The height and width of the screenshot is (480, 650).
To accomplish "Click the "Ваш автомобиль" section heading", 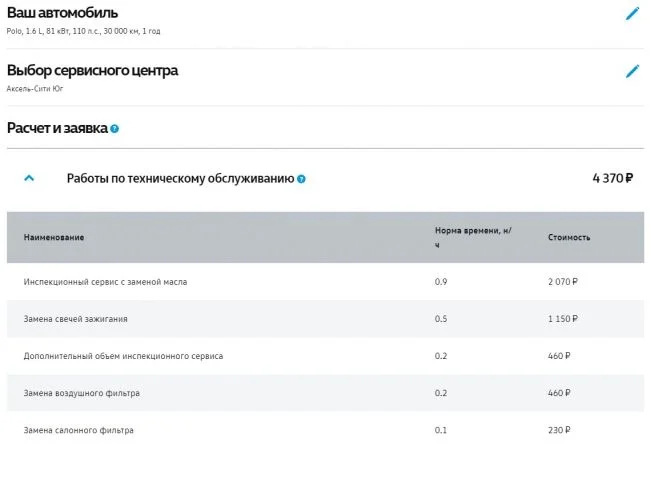I will pos(62,13).
